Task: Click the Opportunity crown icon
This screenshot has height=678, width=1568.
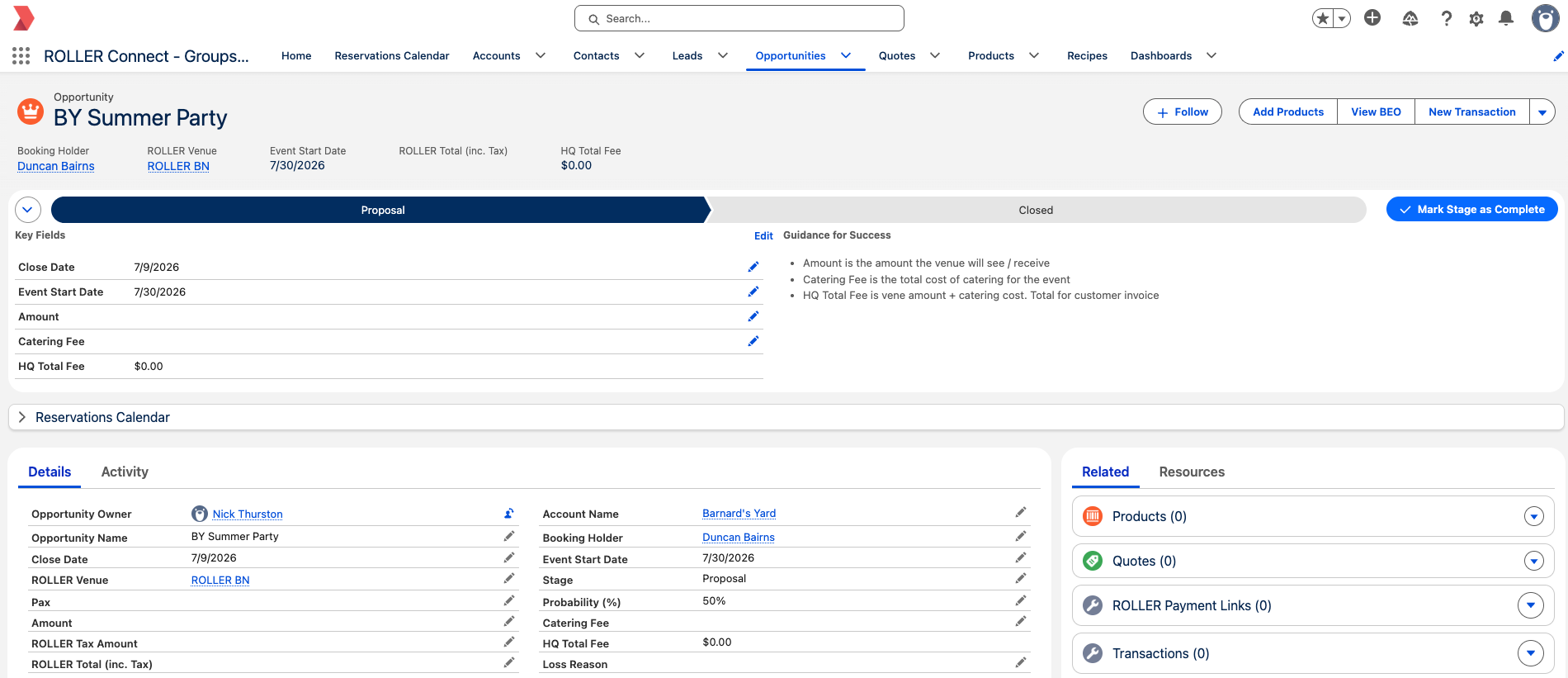Action: pyautogui.click(x=31, y=111)
